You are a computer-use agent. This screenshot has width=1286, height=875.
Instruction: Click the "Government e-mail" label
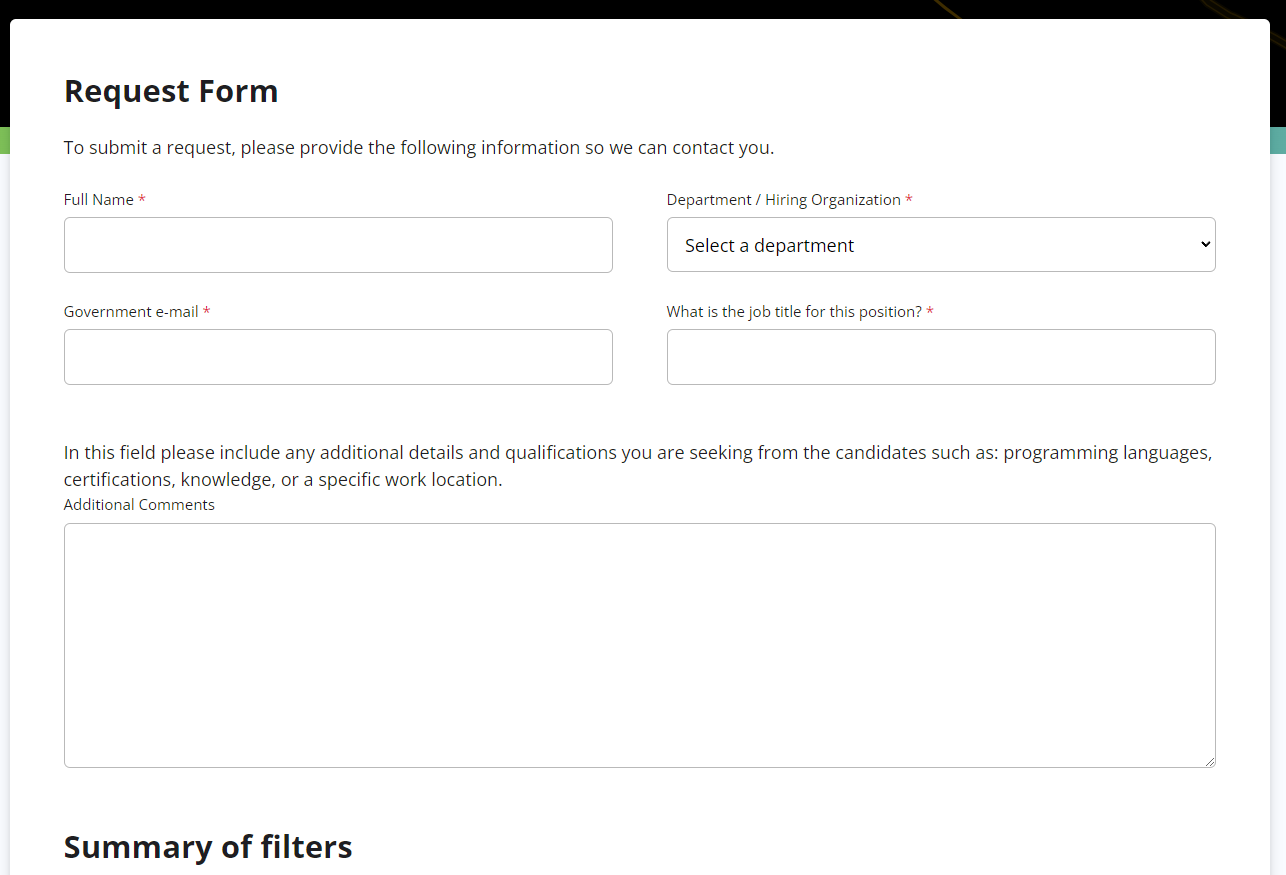pos(129,311)
